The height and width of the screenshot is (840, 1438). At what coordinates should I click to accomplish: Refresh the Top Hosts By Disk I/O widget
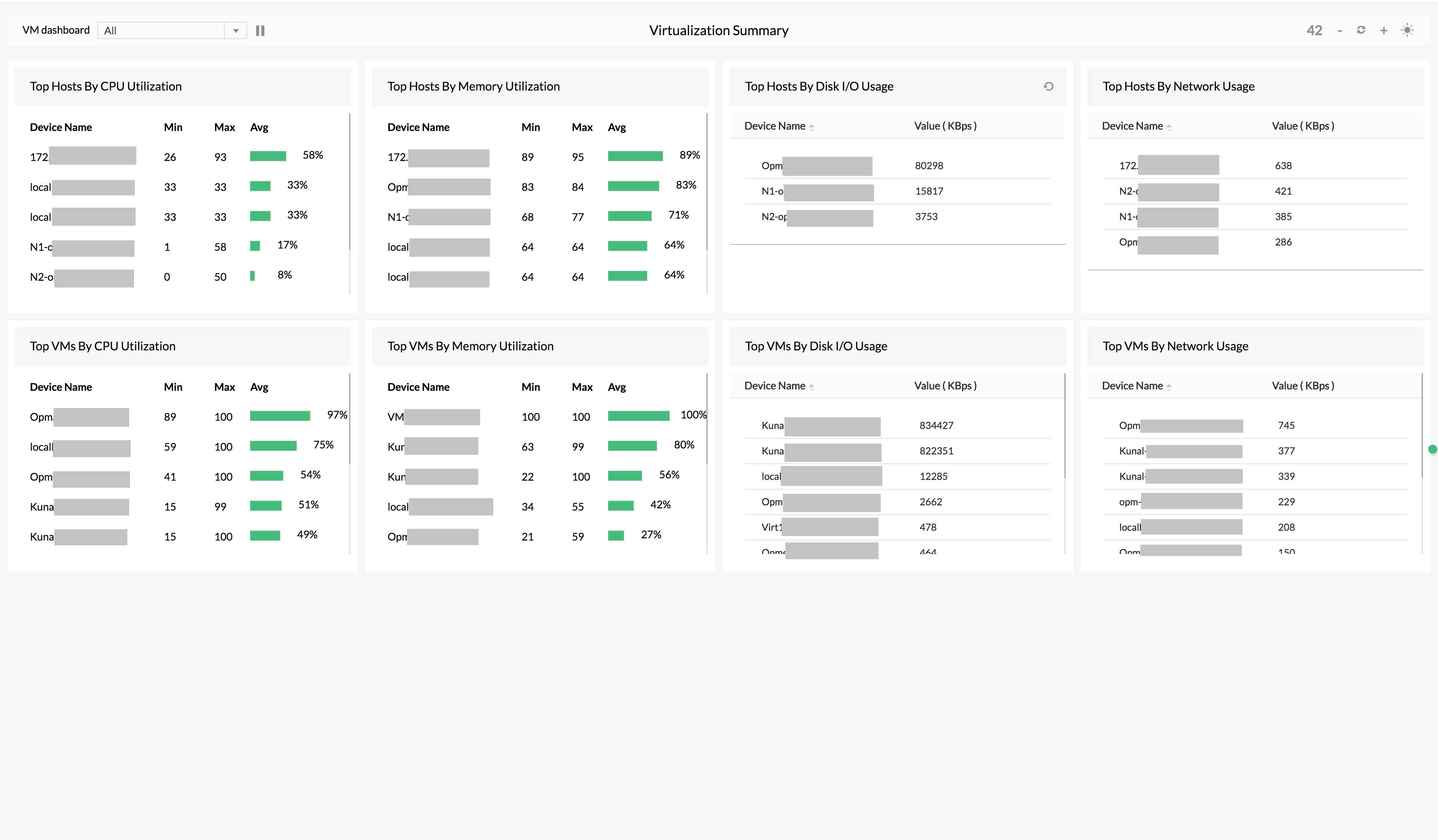[x=1048, y=87]
